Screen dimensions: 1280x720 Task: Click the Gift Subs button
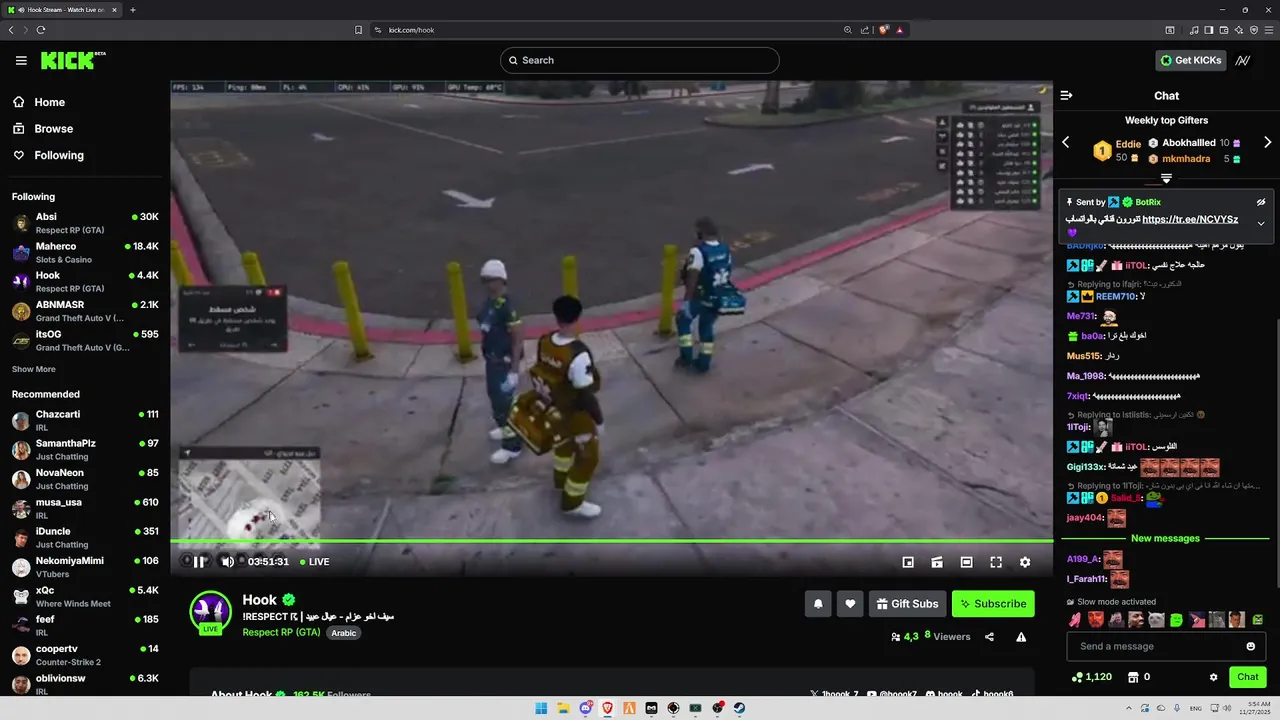[x=907, y=604]
